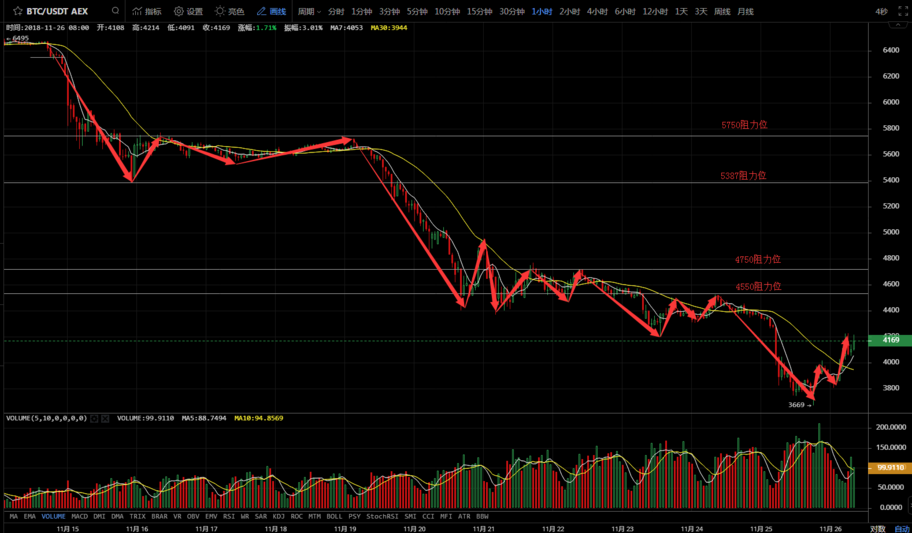Select the EMA indicator
The height and width of the screenshot is (533, 912).
point(30,516)
